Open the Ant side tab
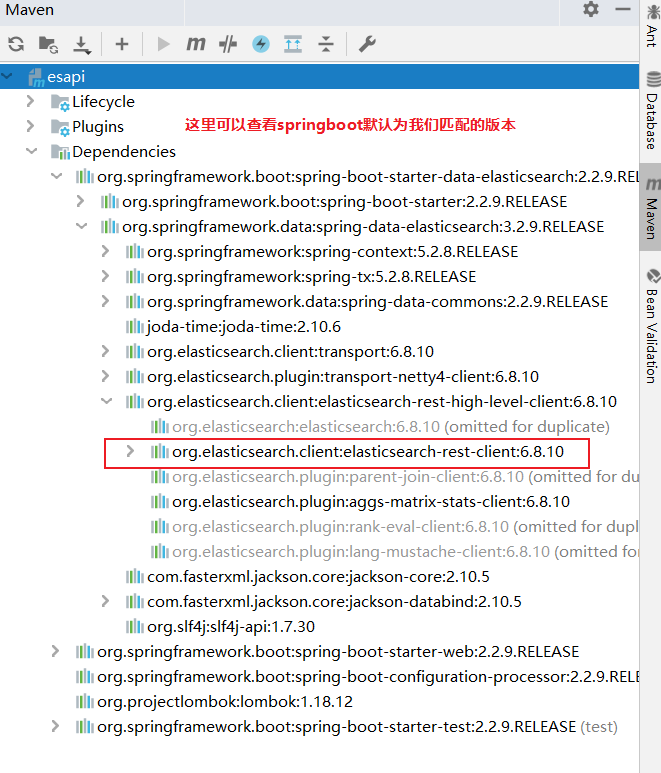The width and height of the screenshot is (661, 773). tap(652, 26)
